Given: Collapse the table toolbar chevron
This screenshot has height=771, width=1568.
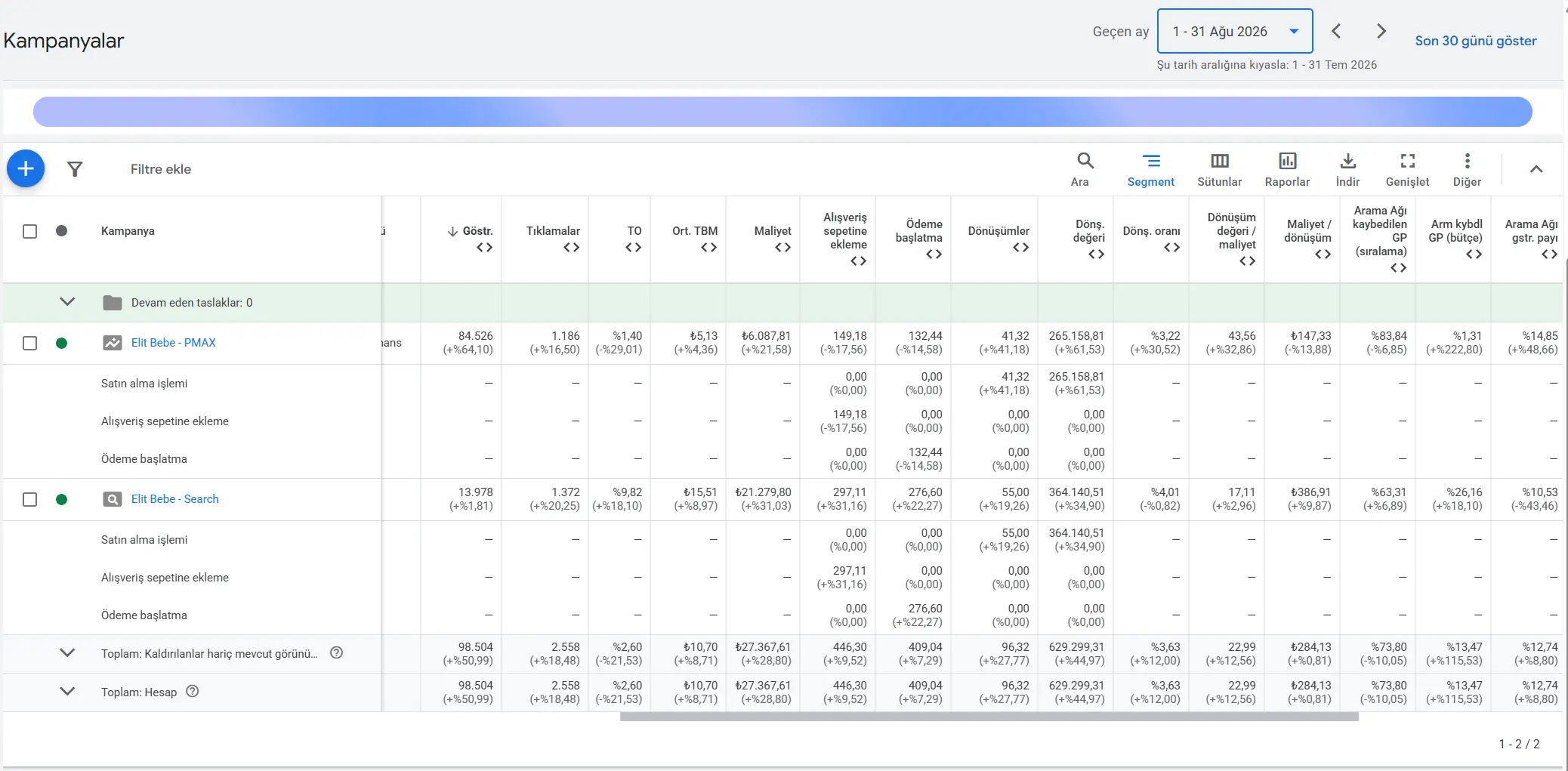Looking at the screenshot, I should click(1536, 169).
